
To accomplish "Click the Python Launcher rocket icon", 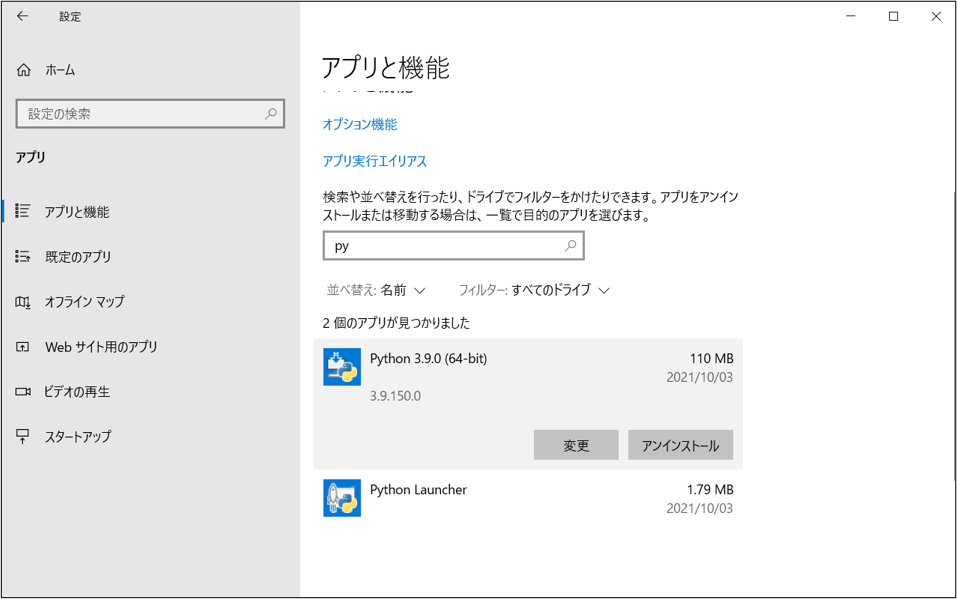I will [x=342, y=498].
